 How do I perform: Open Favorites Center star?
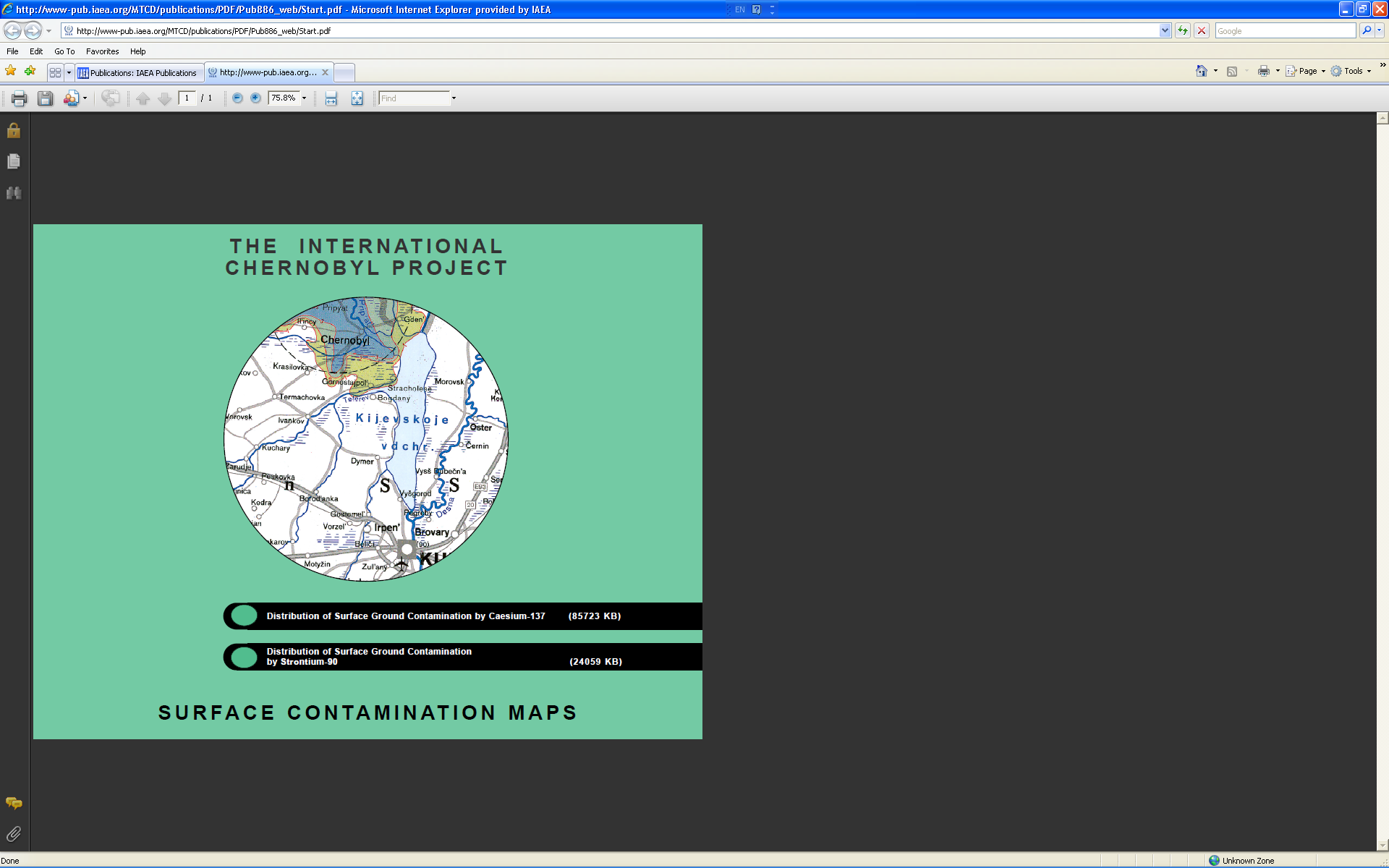point(11,71)
